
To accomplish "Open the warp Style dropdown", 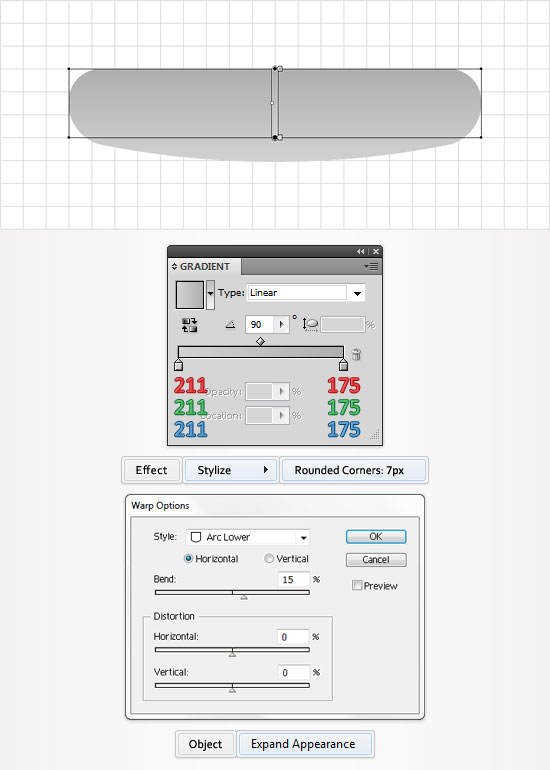I will coord(248,537).
